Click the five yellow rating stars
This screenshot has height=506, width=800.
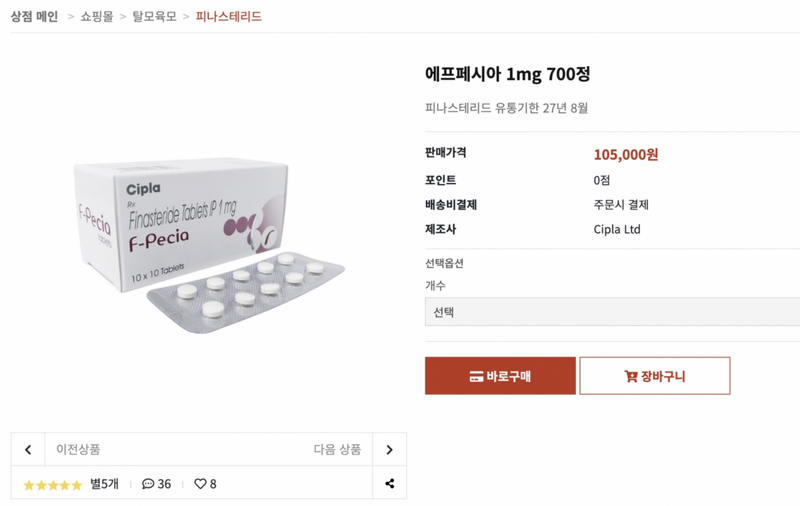[52, 485]
